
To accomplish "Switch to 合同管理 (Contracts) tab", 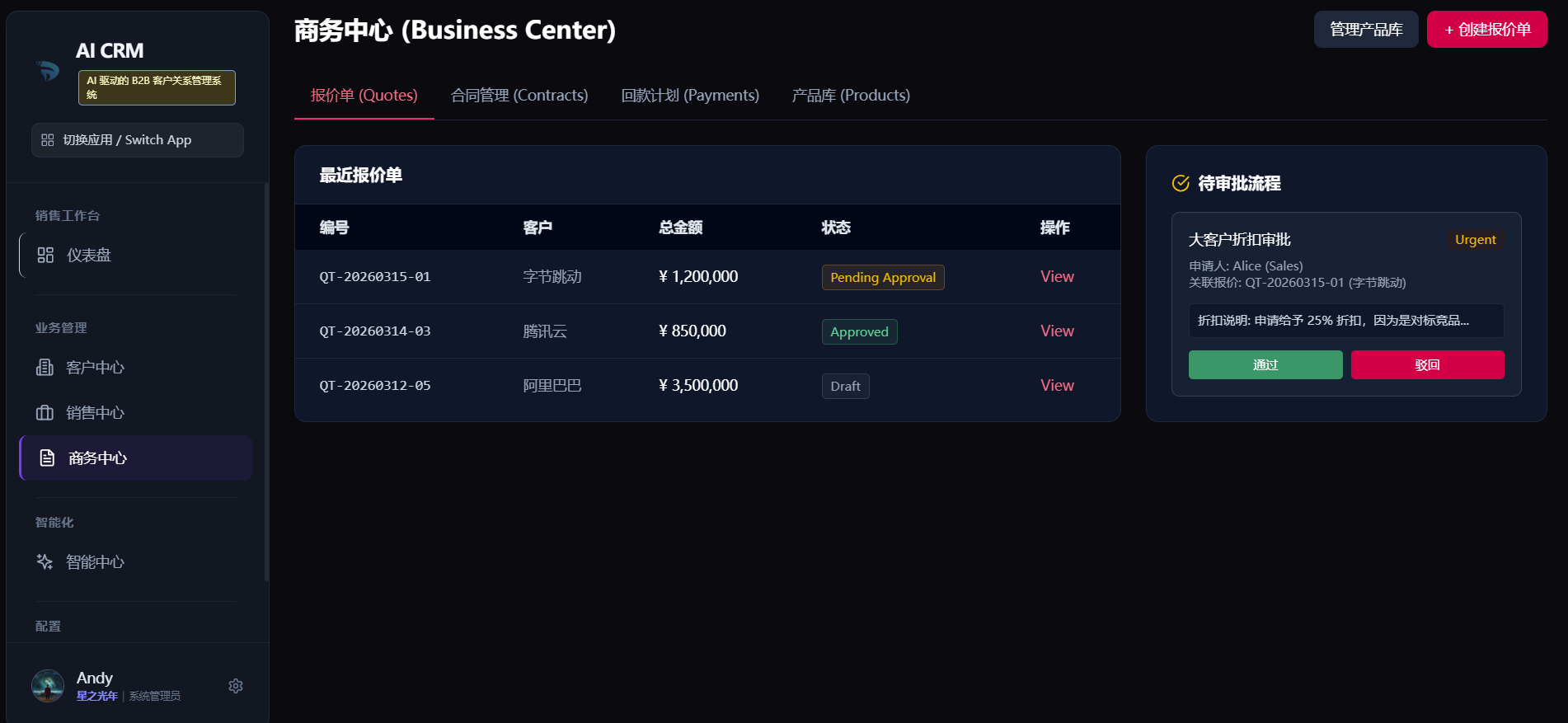I will point(519,96).
